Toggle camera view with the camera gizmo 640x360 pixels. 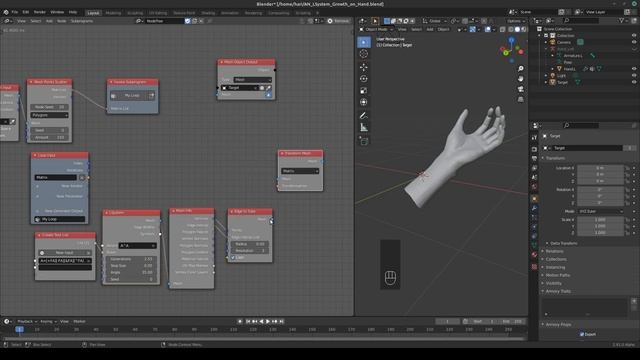520,89
